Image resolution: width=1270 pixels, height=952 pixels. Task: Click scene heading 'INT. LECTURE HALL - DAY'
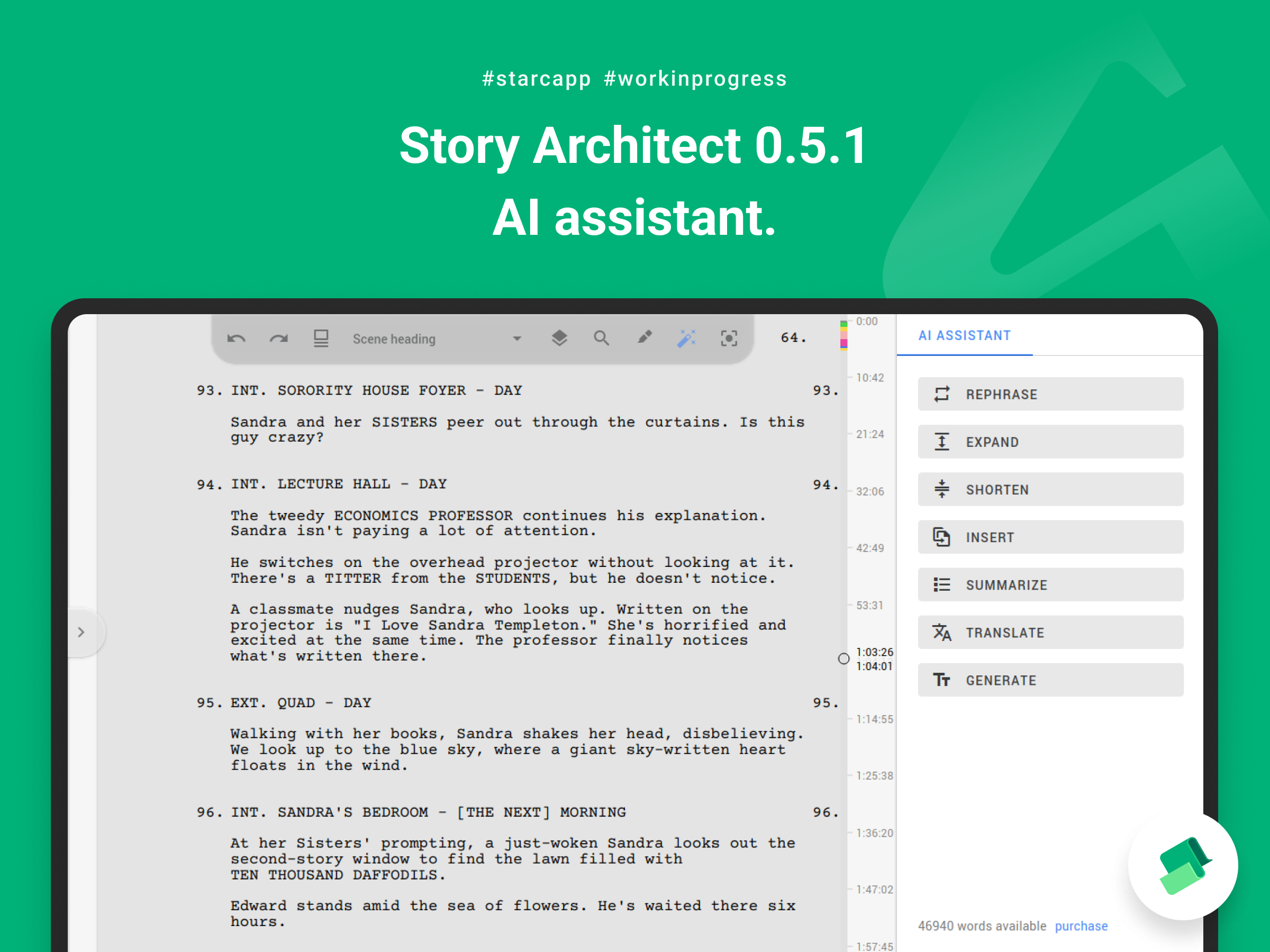pyautogui.click(x=339, y=484)
